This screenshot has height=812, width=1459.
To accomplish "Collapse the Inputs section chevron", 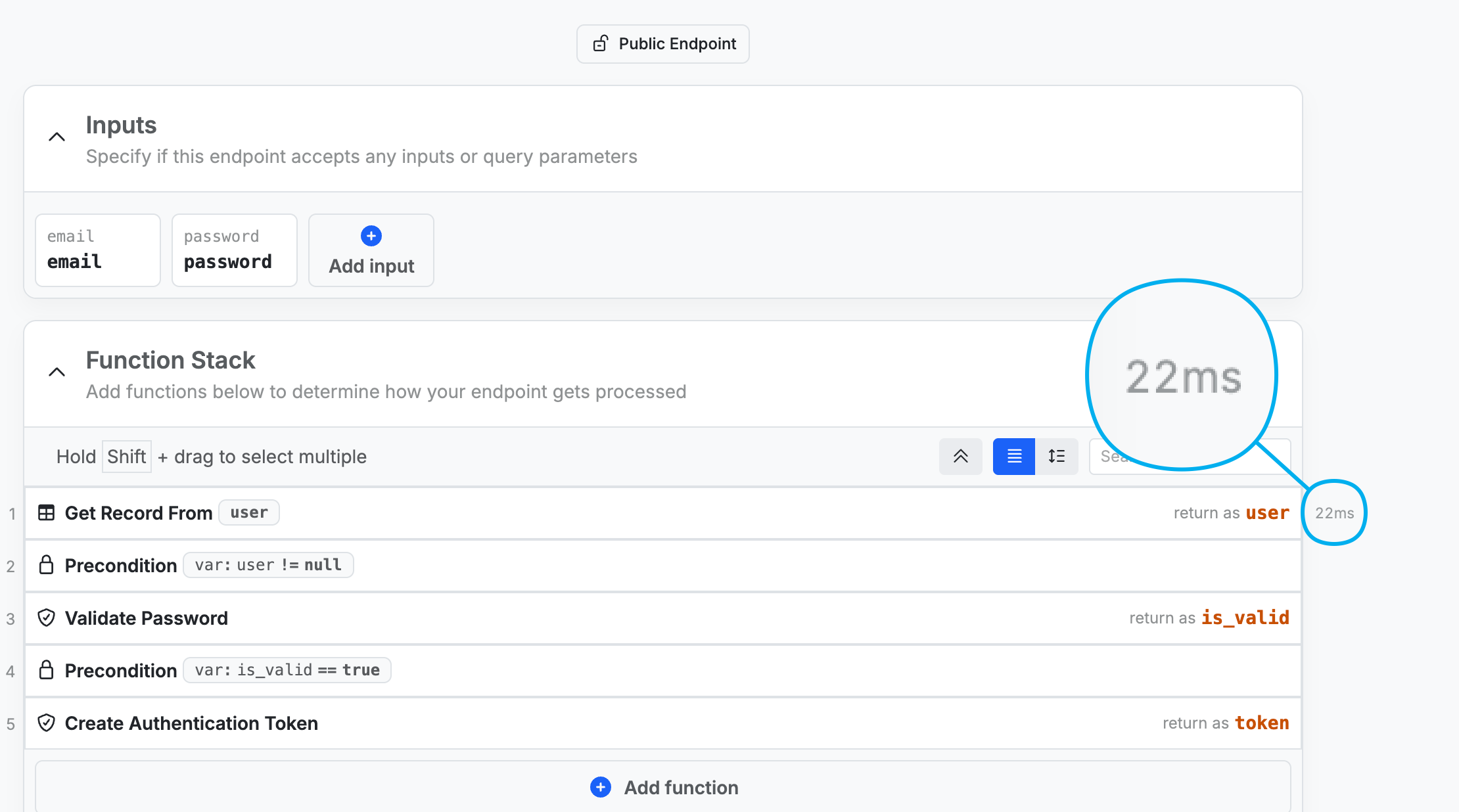I will point(57,137).
